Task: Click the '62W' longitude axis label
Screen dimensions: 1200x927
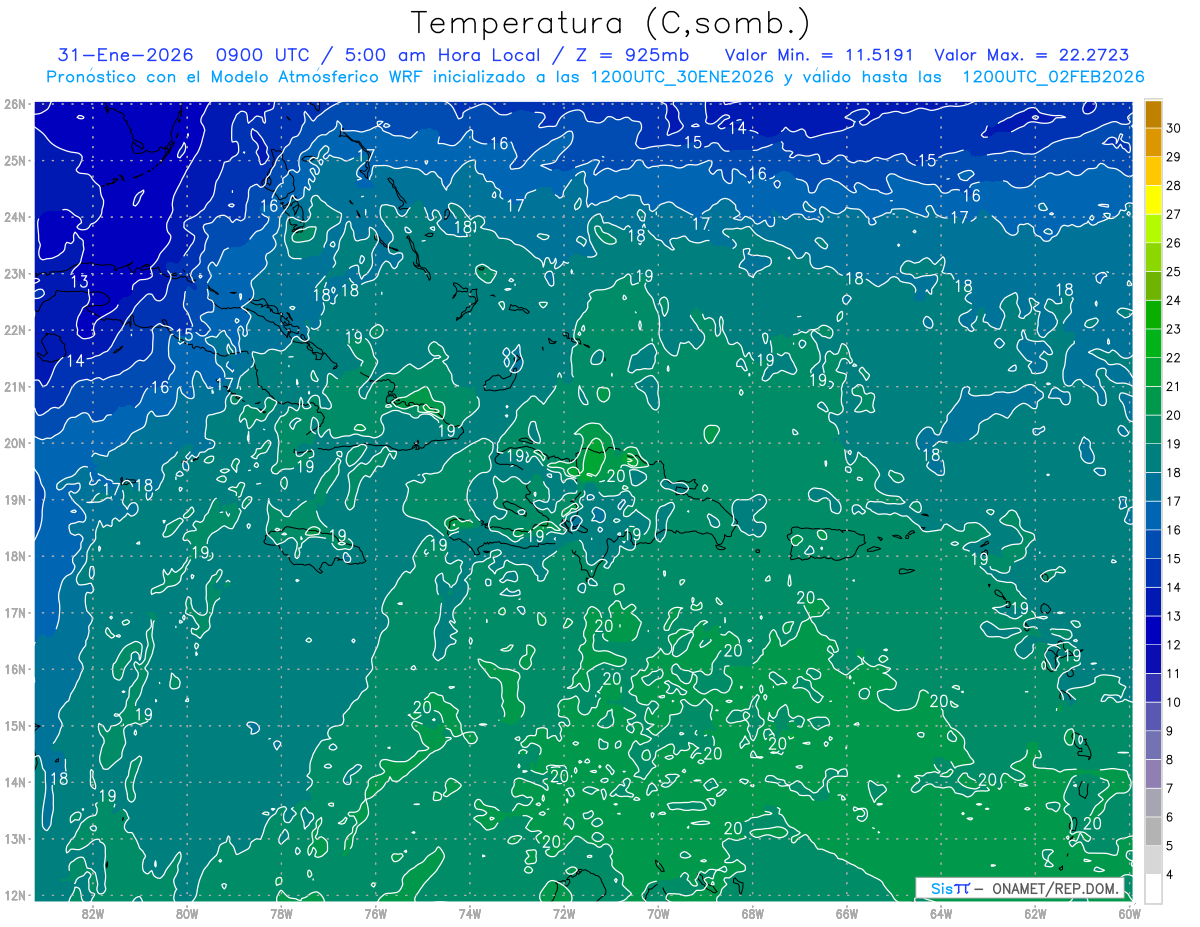Action: [1035, 912]
